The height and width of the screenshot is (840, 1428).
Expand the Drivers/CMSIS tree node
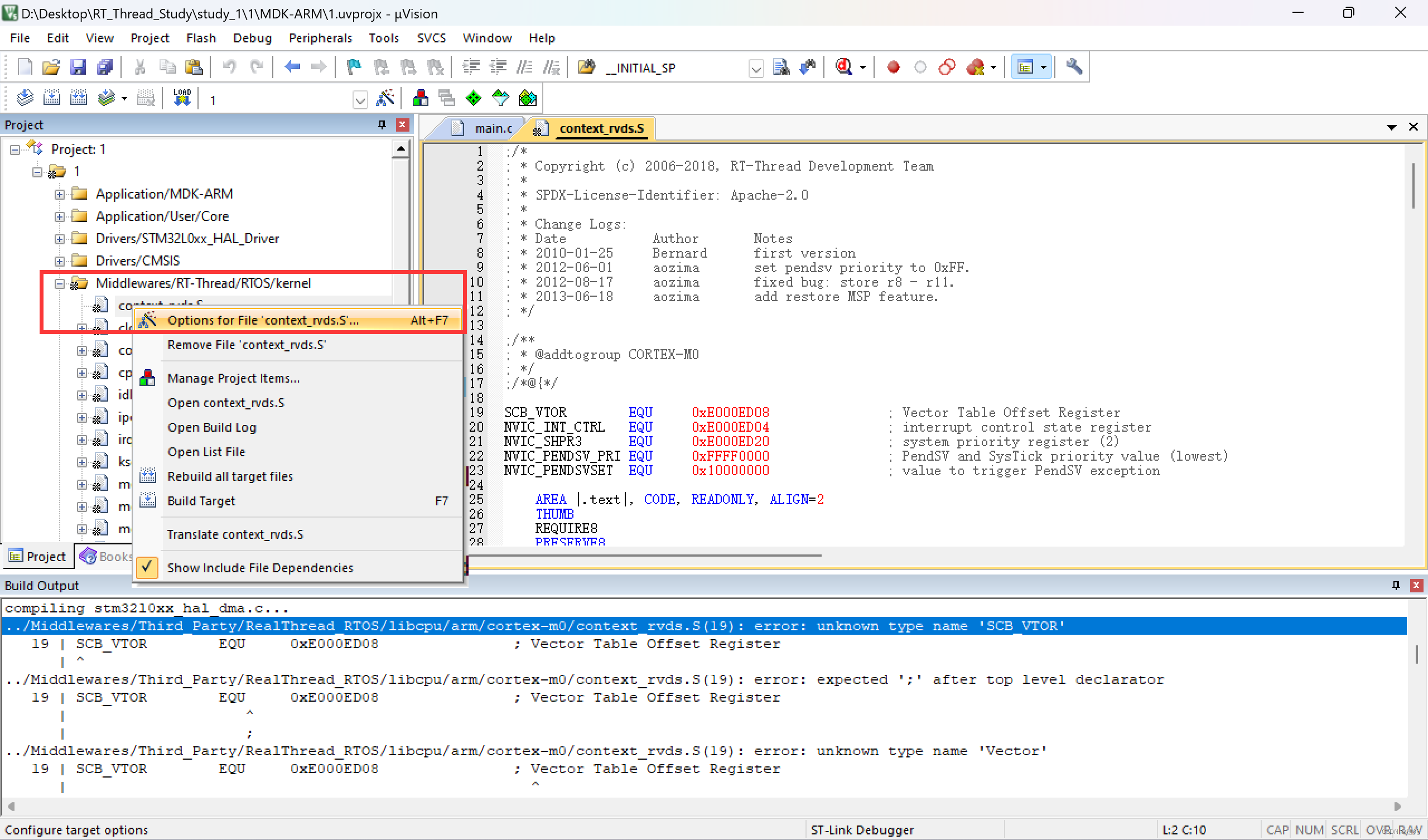point(60,260)
